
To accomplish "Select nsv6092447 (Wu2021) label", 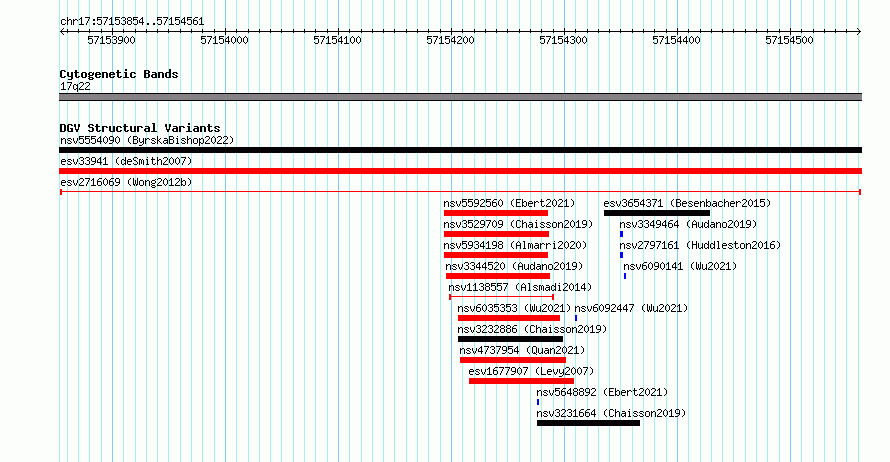I will (x=631, y=308).
